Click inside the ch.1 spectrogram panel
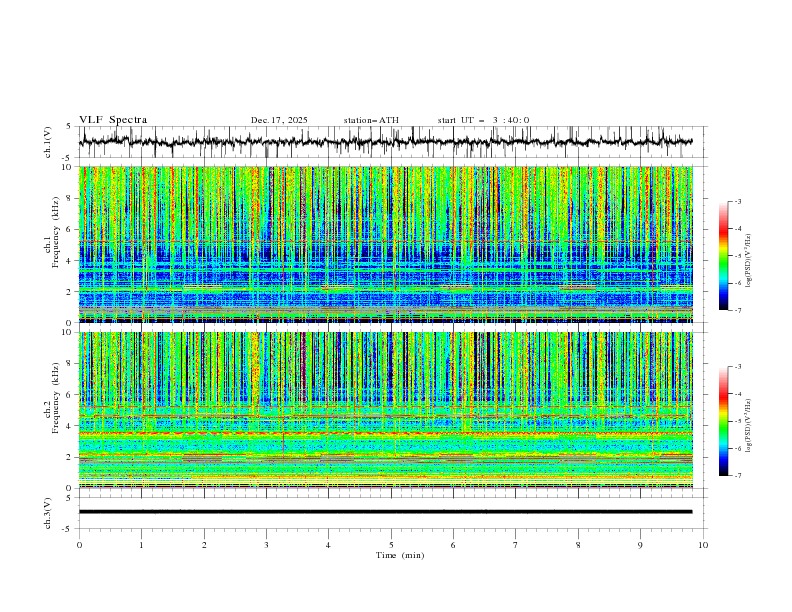The width and height of the screenshot is (792, 612). 390,244
